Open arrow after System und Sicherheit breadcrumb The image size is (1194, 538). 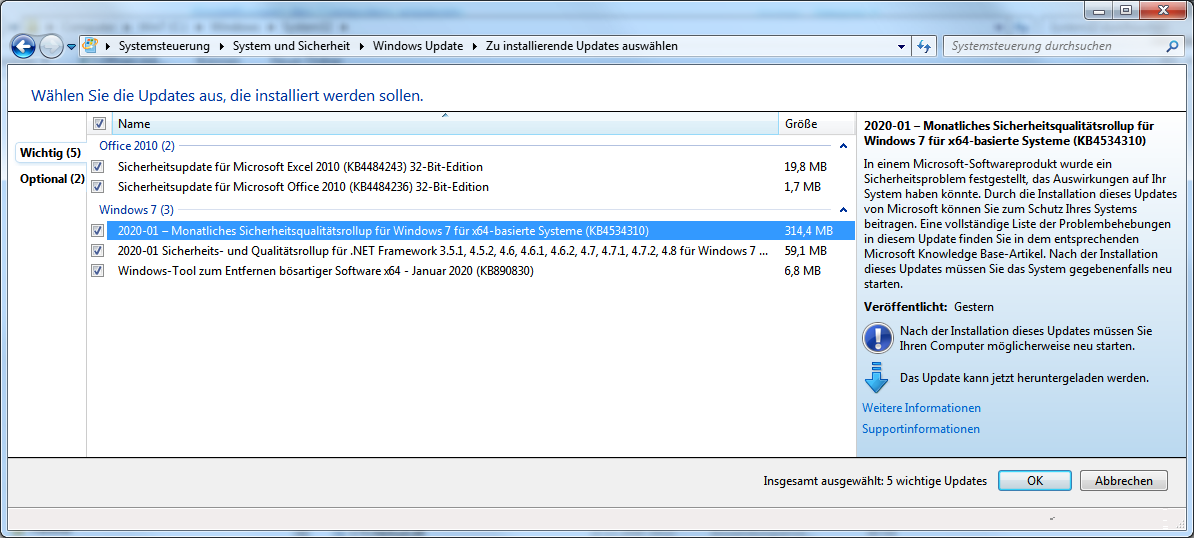click(x=361, y=46)
